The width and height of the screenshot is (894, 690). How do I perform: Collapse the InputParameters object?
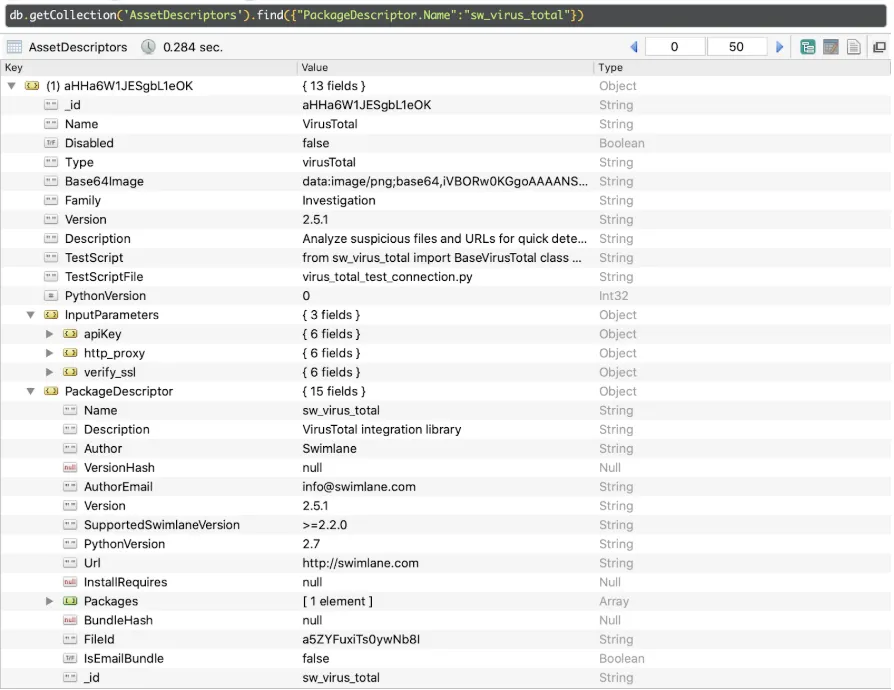click(x=31, y=315)
